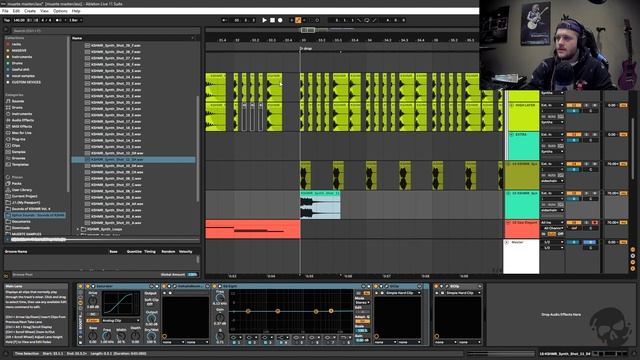Open the Saturator Analog Clip curve dropdown
Viewport: 640px width, 360px height.
(121, 321)
